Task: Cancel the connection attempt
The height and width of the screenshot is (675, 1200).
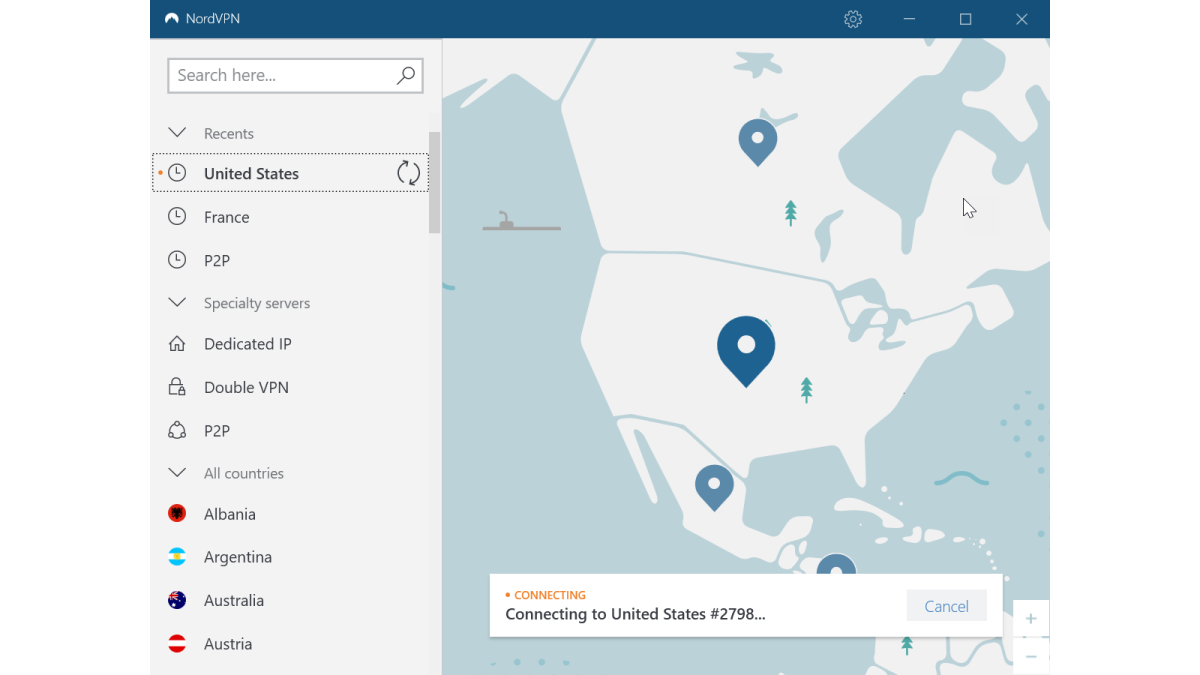Action: click(x=946, y=606)
